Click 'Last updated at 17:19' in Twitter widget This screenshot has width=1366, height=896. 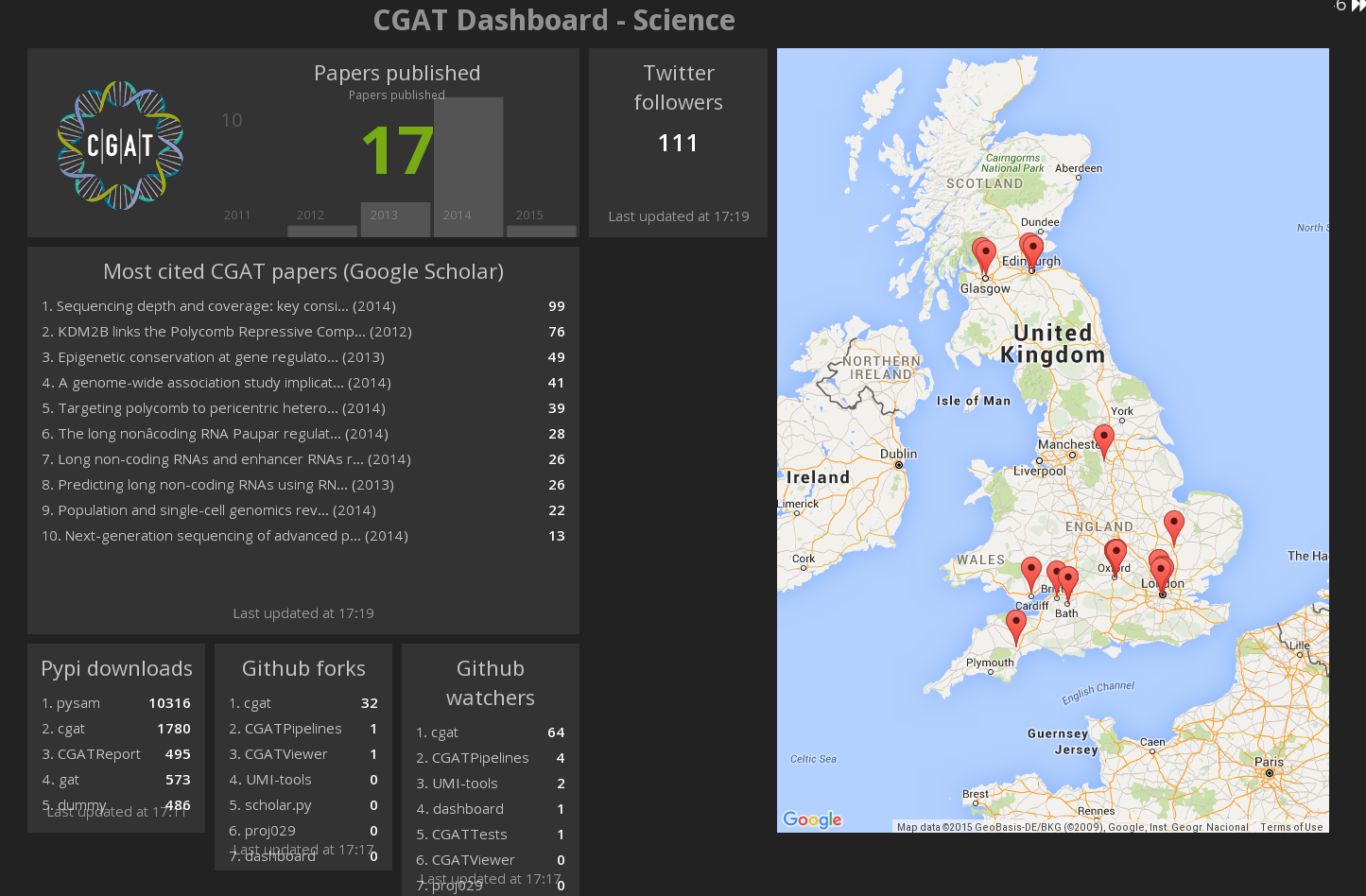[x=678, y=216]
